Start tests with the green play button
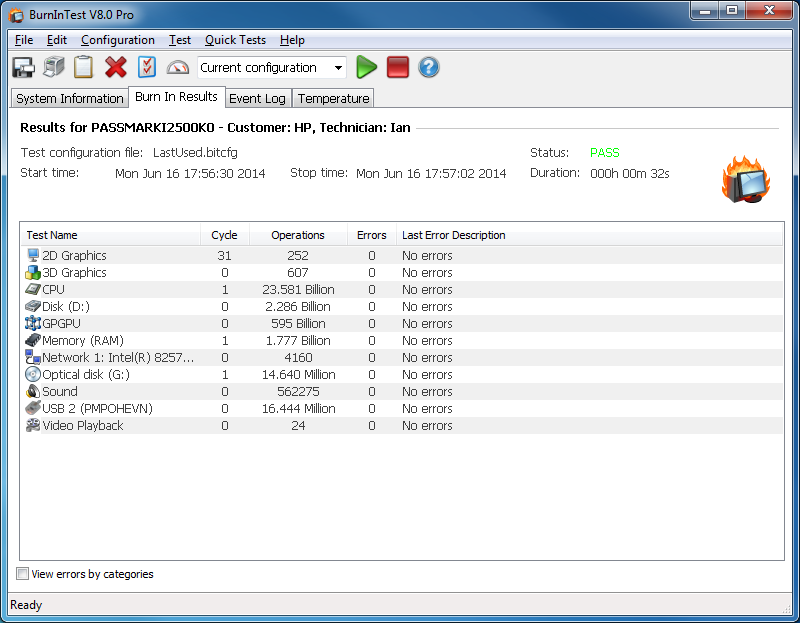This screenshot has width=800, height=623. click(366, 67)
